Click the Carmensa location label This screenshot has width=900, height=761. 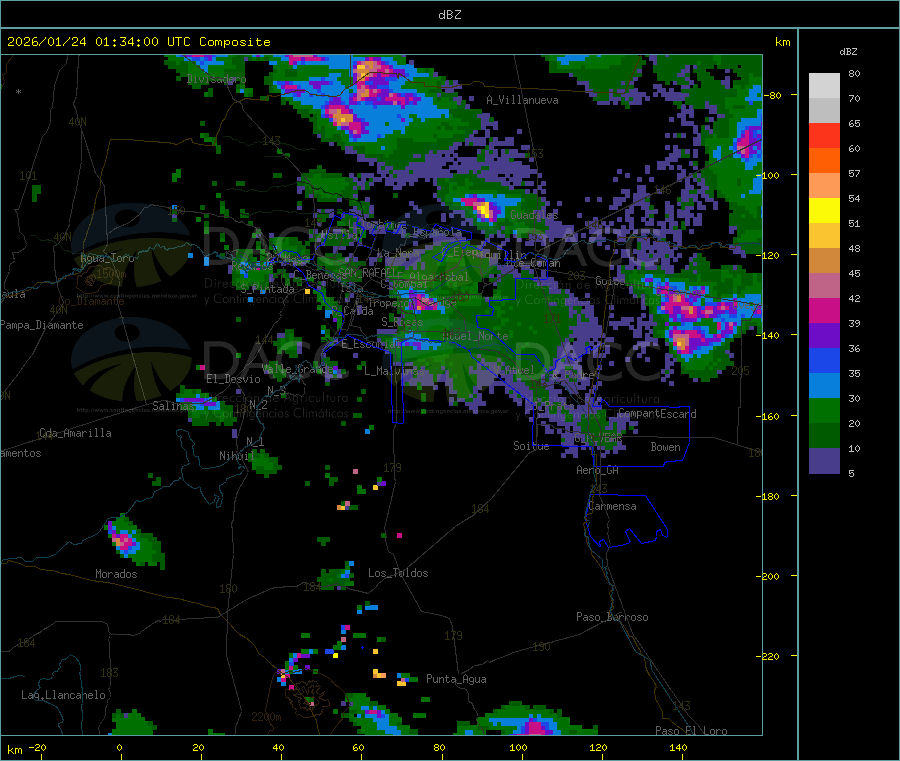click(x=612, y=506)
